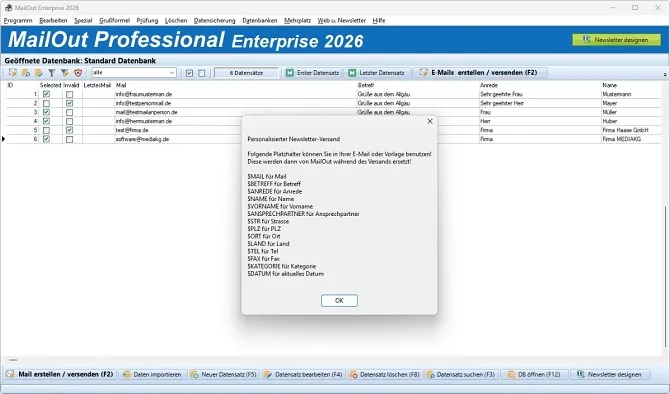This screenshot has height=394, width=670.
Task: Click OK in the placeholder dialog
Action: coord(339,300)
